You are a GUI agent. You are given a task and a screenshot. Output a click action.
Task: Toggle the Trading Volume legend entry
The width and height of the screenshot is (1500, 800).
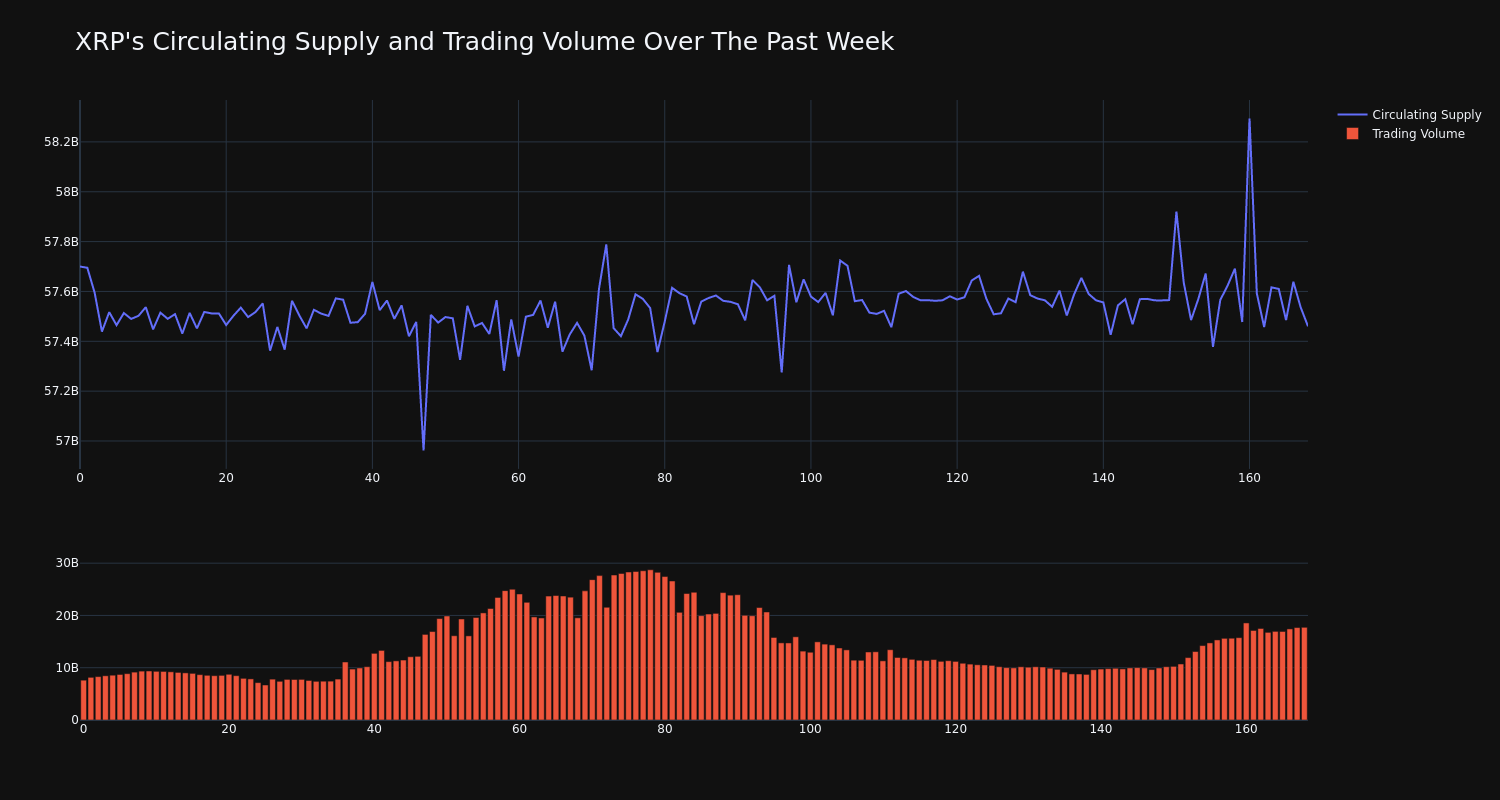[1410, 134]
